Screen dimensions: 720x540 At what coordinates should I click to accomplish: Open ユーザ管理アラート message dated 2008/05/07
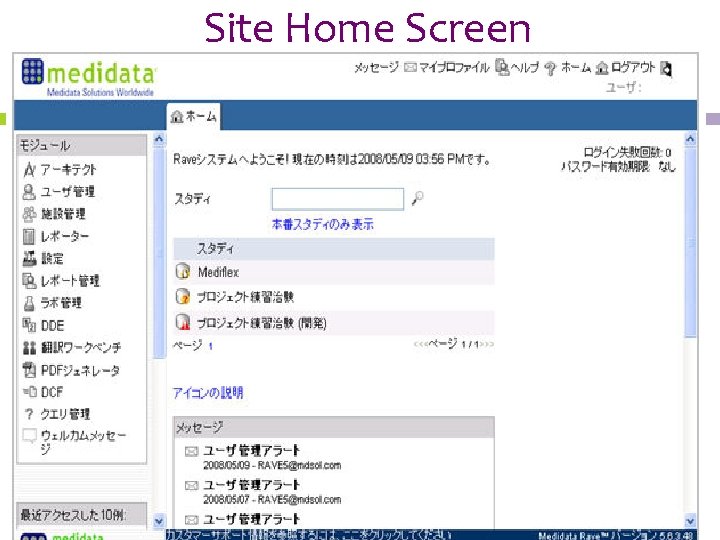coord(252,485)
